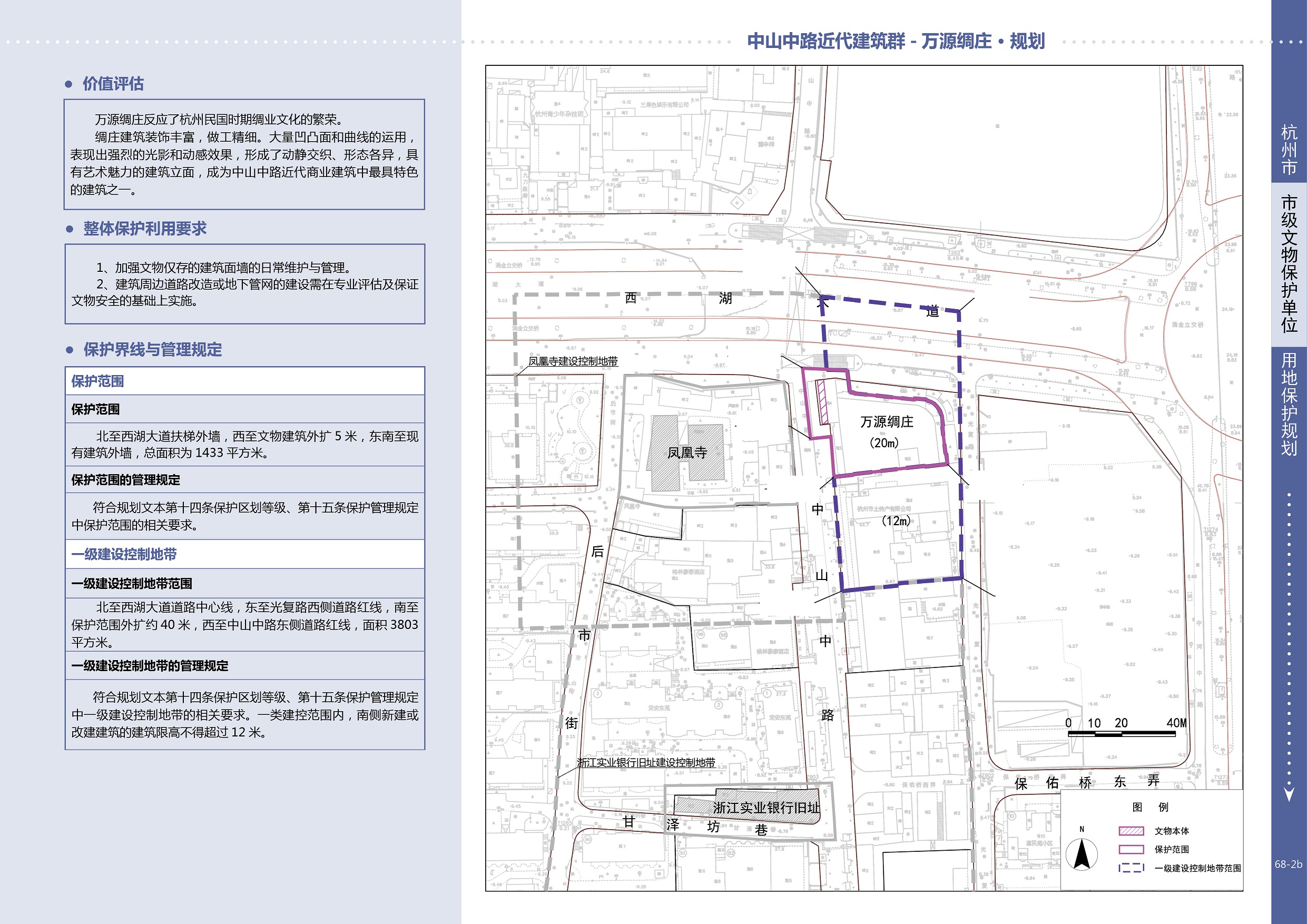Click the white down arrow in right sidebar
1307x924 pixels.
click(1290, 794)
